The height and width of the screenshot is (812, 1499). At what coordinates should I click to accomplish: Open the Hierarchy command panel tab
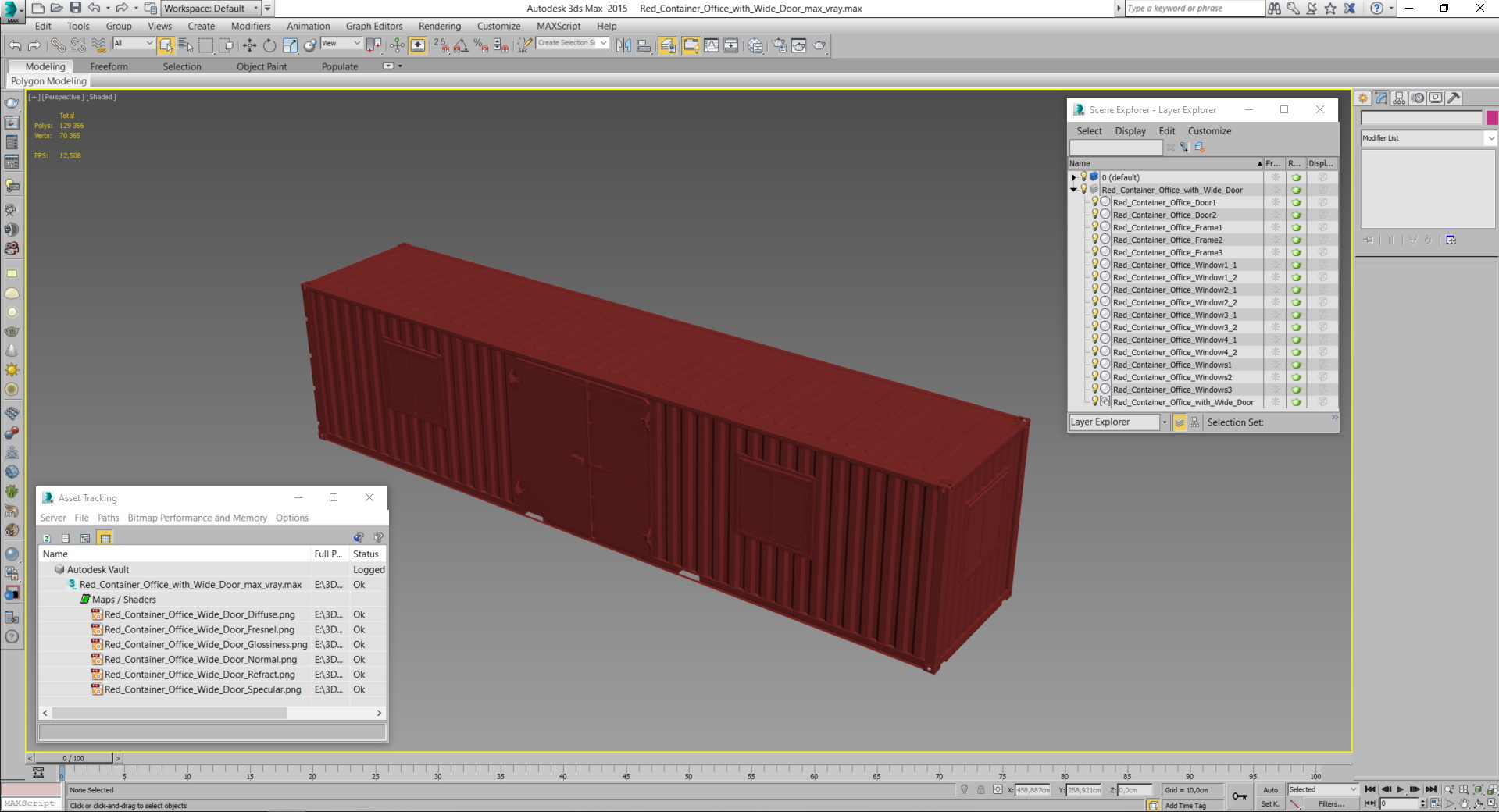click(x=1399, y=98)
